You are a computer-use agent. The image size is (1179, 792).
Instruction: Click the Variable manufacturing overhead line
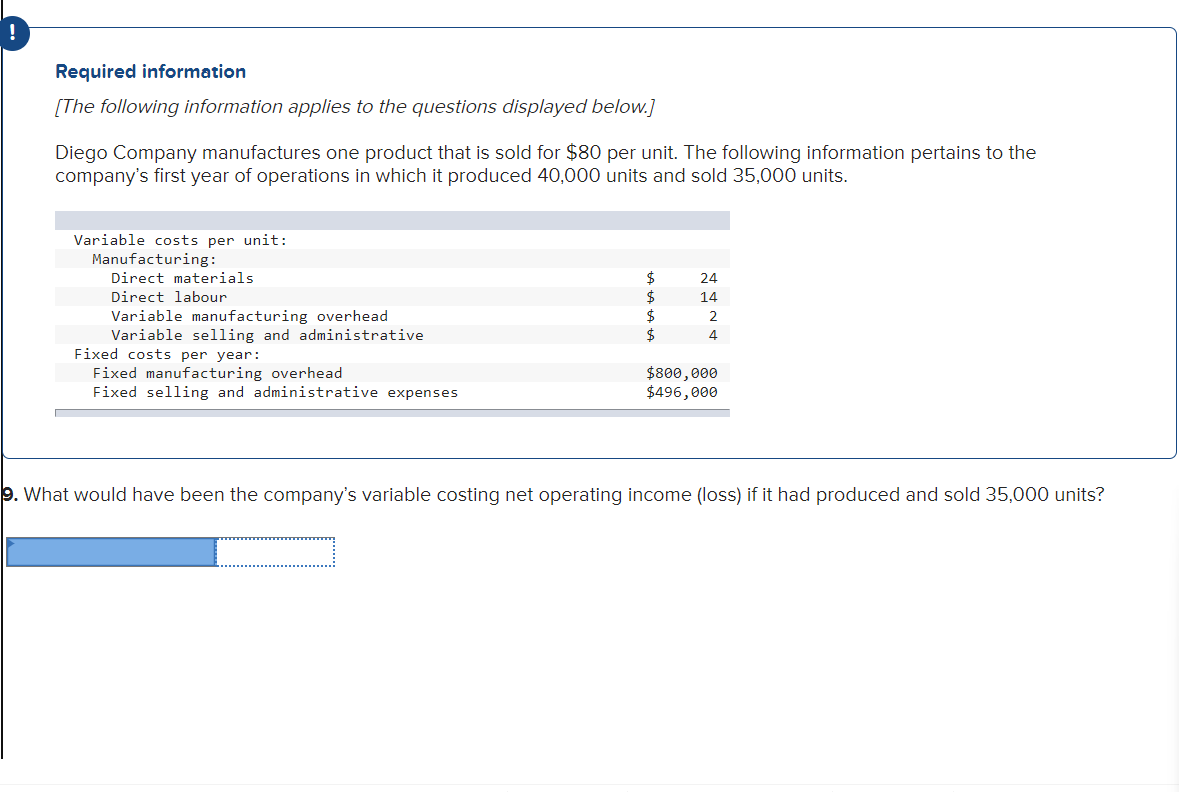[248, 315]
